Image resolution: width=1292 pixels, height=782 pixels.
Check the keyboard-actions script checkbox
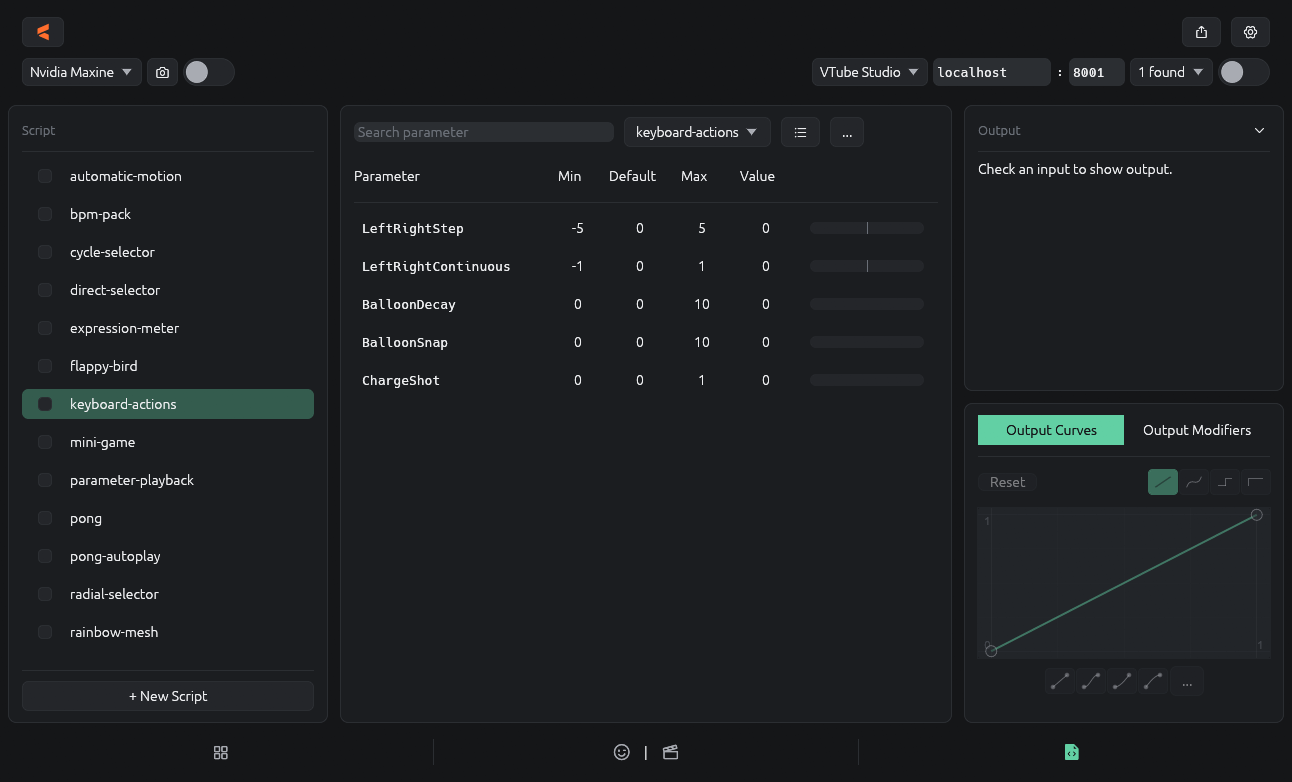[45, 404]
